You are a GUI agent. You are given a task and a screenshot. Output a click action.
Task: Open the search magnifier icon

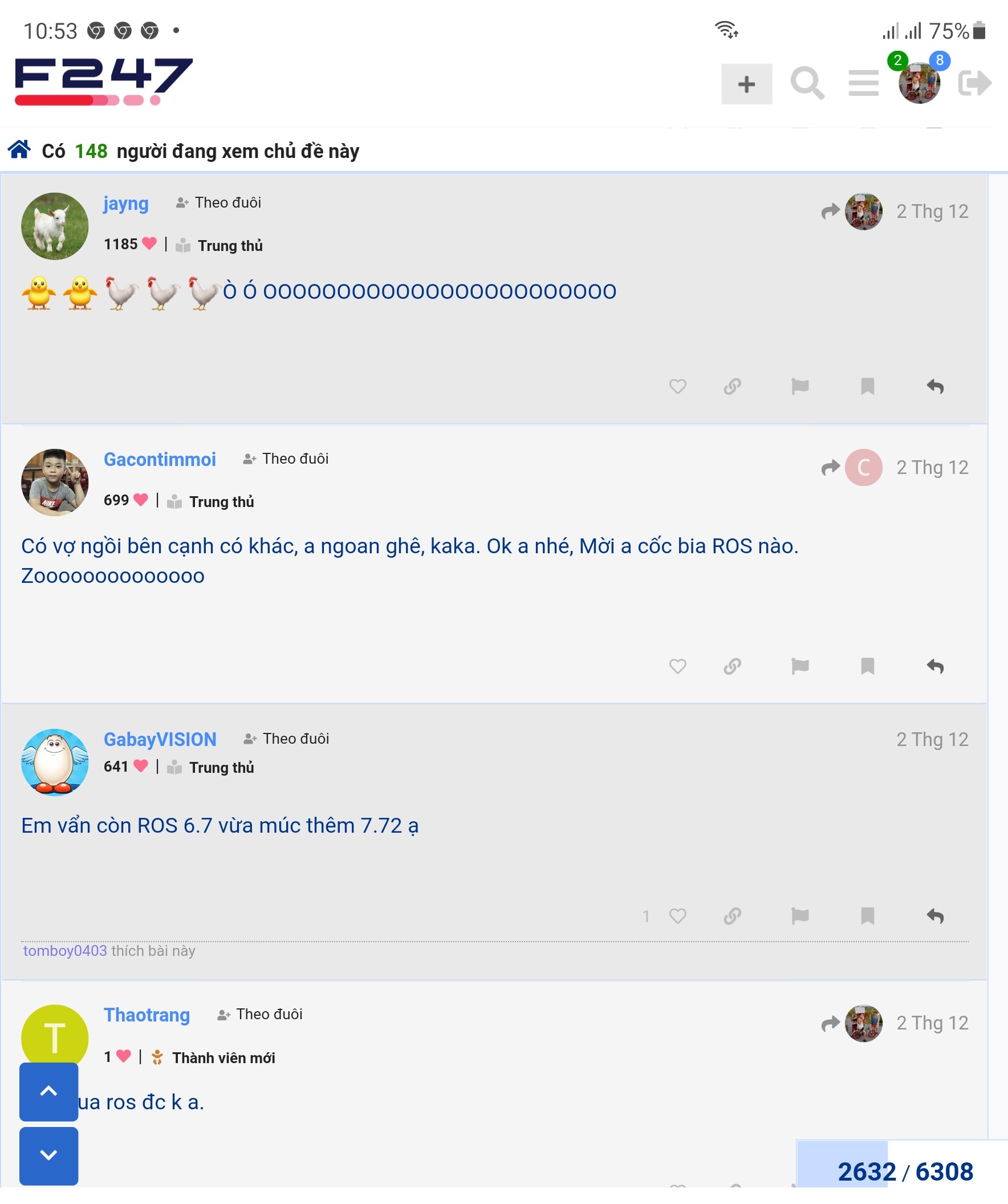(807, 84)
